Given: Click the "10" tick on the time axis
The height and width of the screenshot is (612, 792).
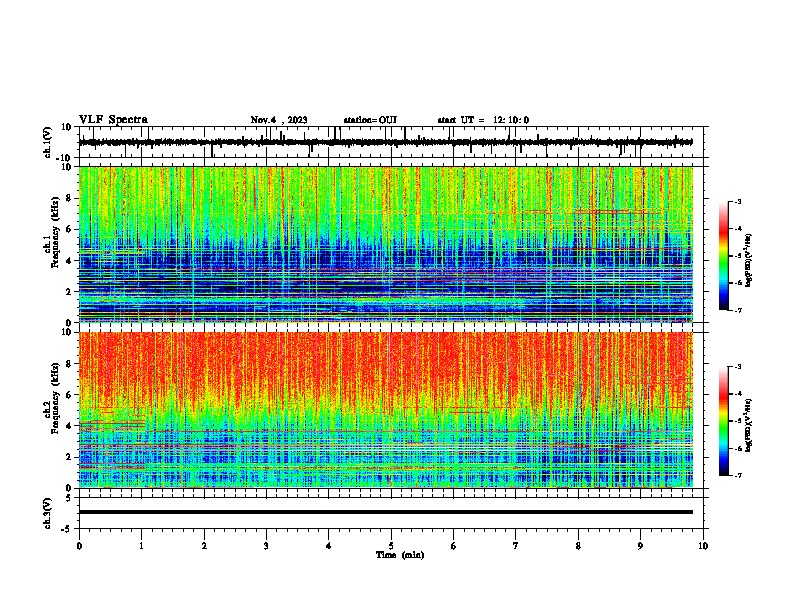Looking at the screenshot, I should (x=703, y=546).
